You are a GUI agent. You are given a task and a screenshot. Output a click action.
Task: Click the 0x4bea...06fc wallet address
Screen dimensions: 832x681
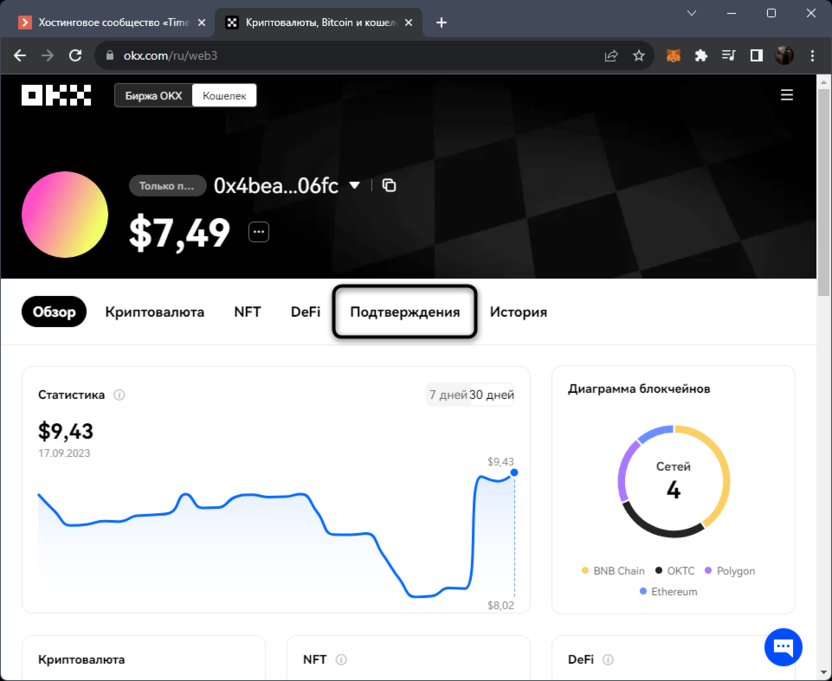[x=276, y=186]
